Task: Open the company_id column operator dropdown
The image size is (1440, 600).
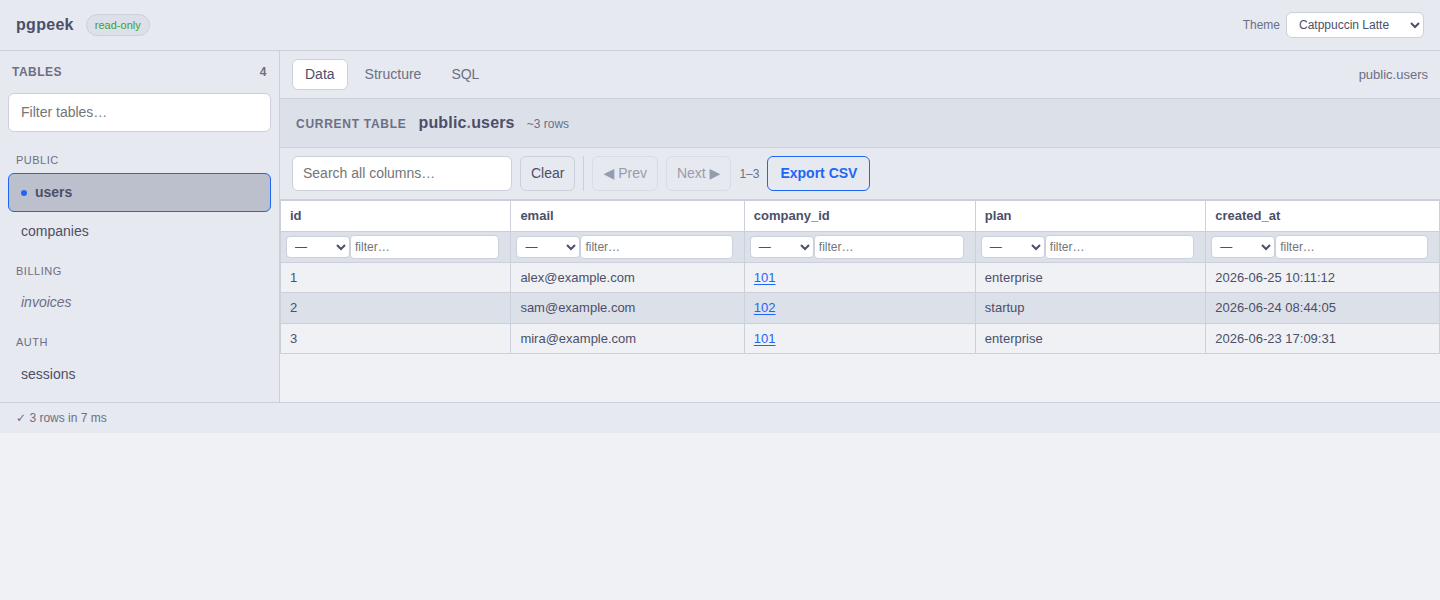Action: (x=781, y=247)
